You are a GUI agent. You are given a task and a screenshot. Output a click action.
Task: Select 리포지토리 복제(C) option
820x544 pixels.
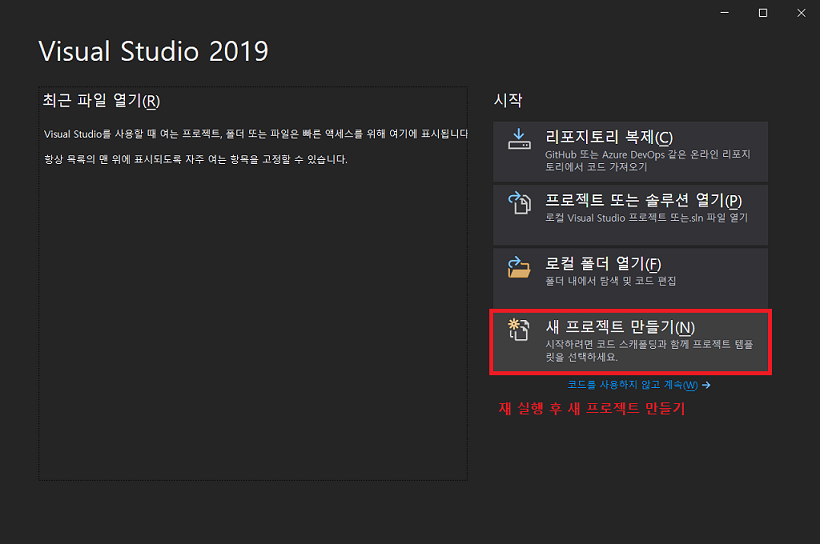[x=630, y=152]
